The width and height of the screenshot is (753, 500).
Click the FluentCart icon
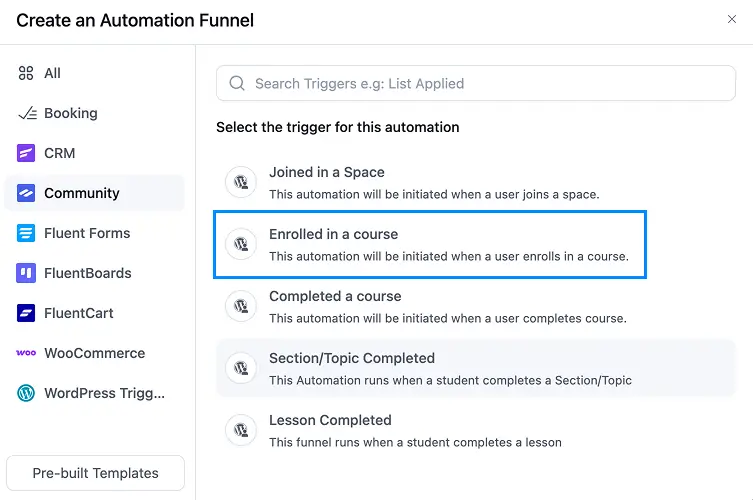click(x=26, y=313)
